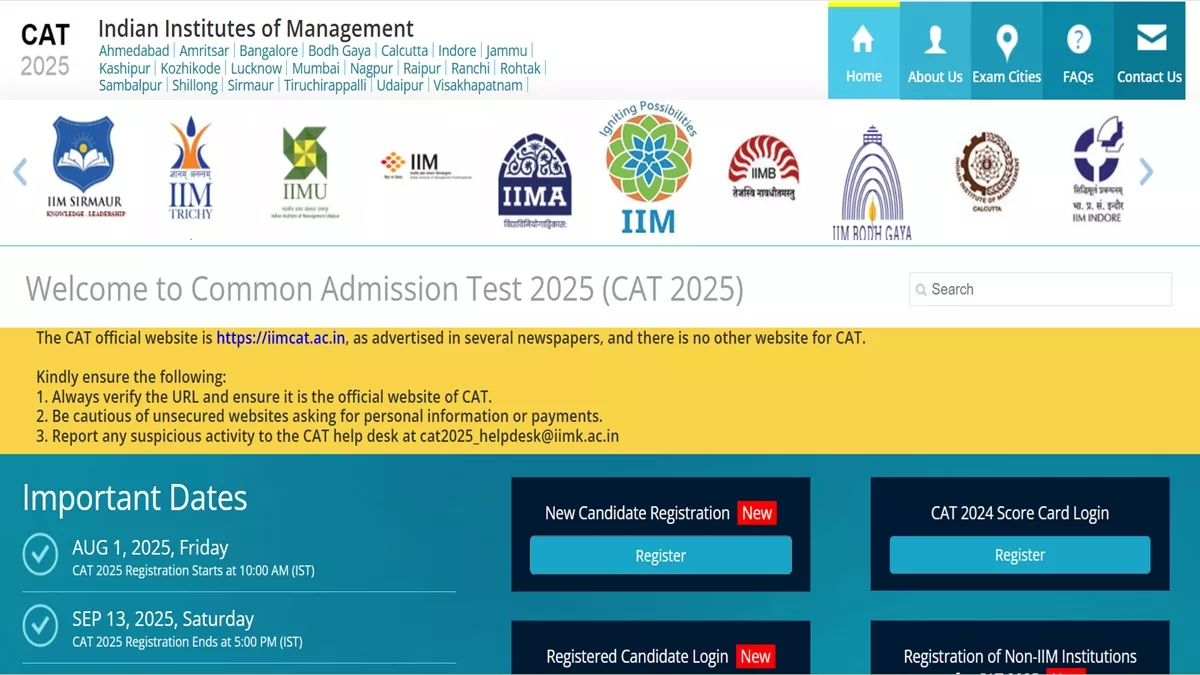
Task: Click the IIM Indore logo
Action: (x=1097, y=170)
